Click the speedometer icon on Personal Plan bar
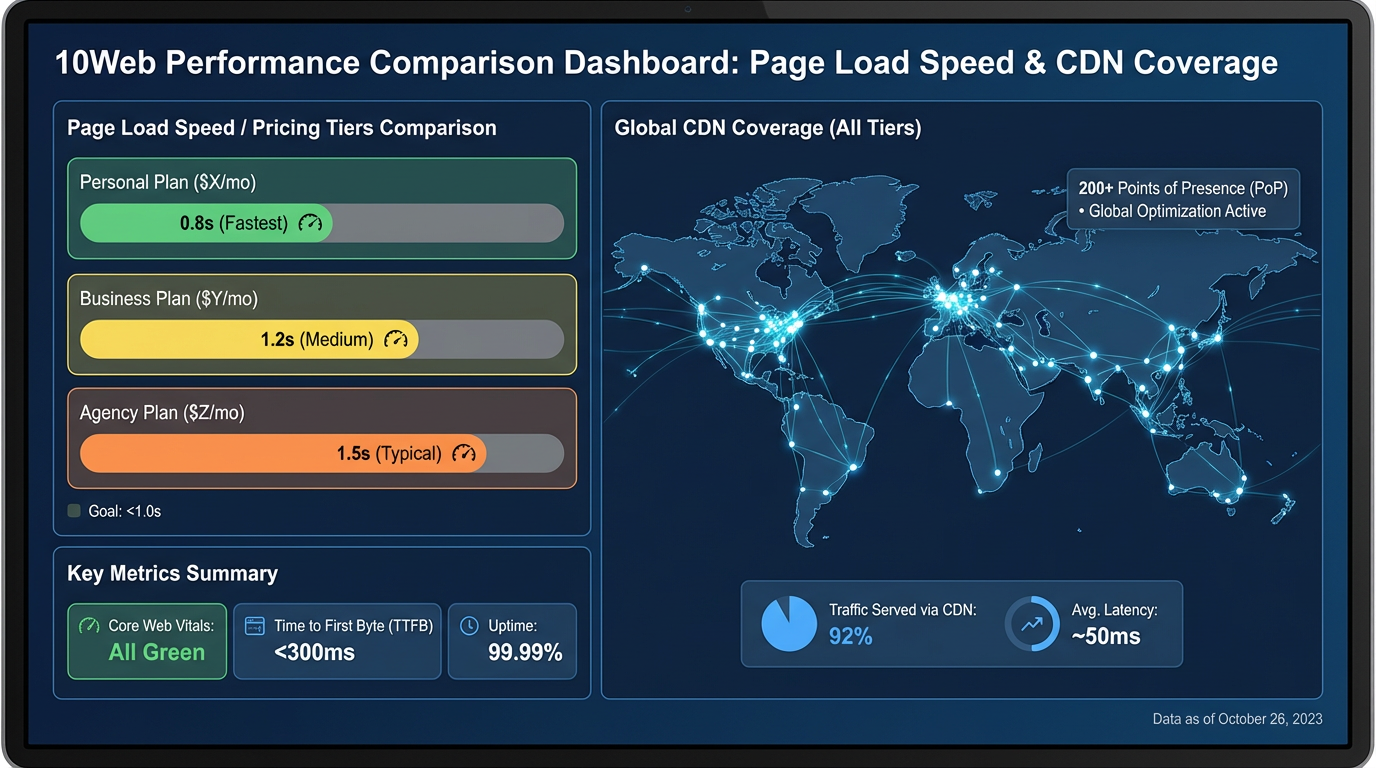The width and height of the screenshot is (1376, 768). pyautogui.click(x=311, y=223)
